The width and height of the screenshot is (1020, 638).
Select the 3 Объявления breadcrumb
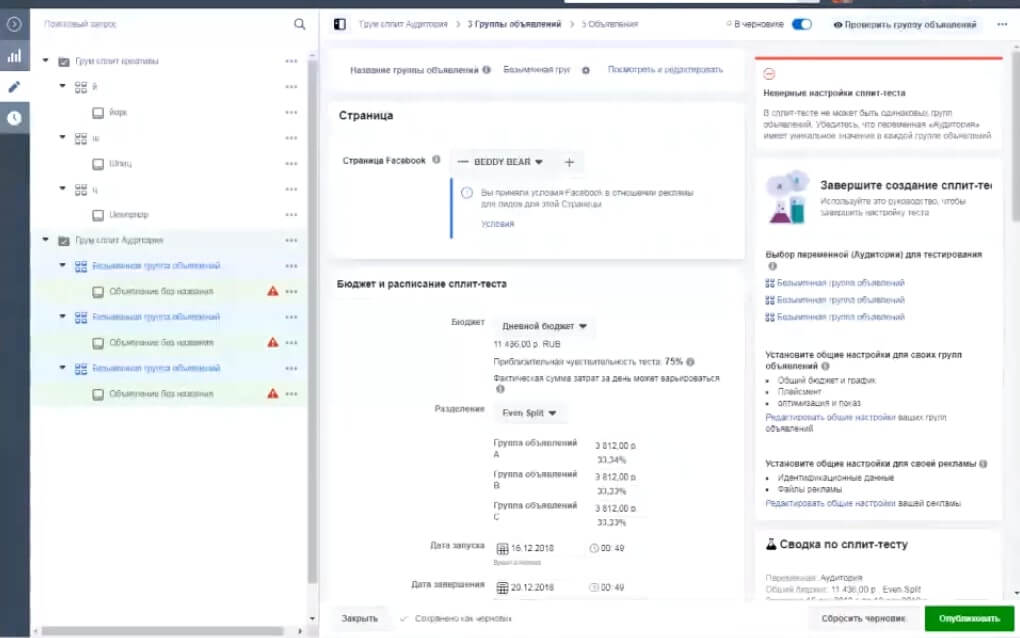tap(610, 24)
